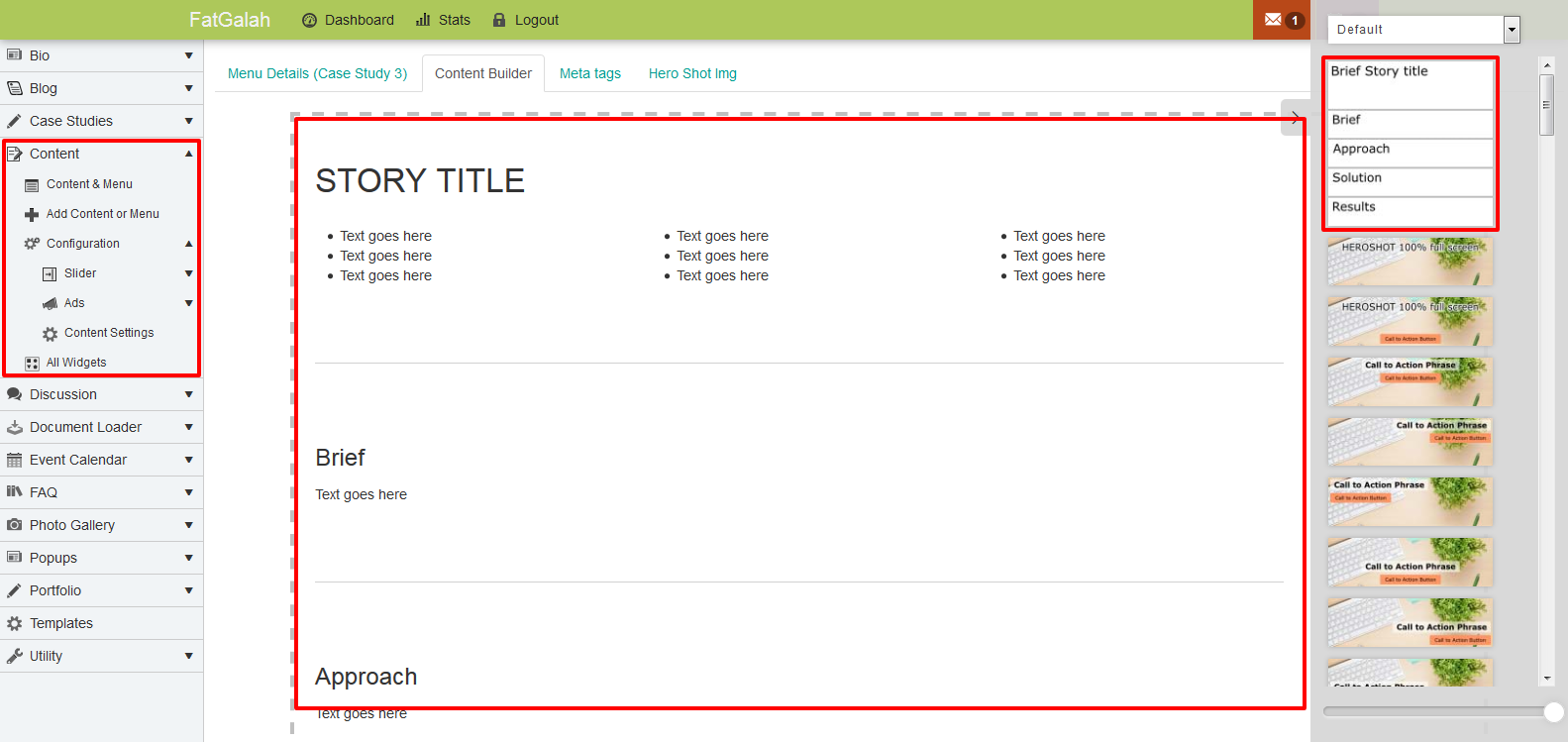Expand the Blog menu arrow
Screen dimensions: 1568x742
coord(188,88)
